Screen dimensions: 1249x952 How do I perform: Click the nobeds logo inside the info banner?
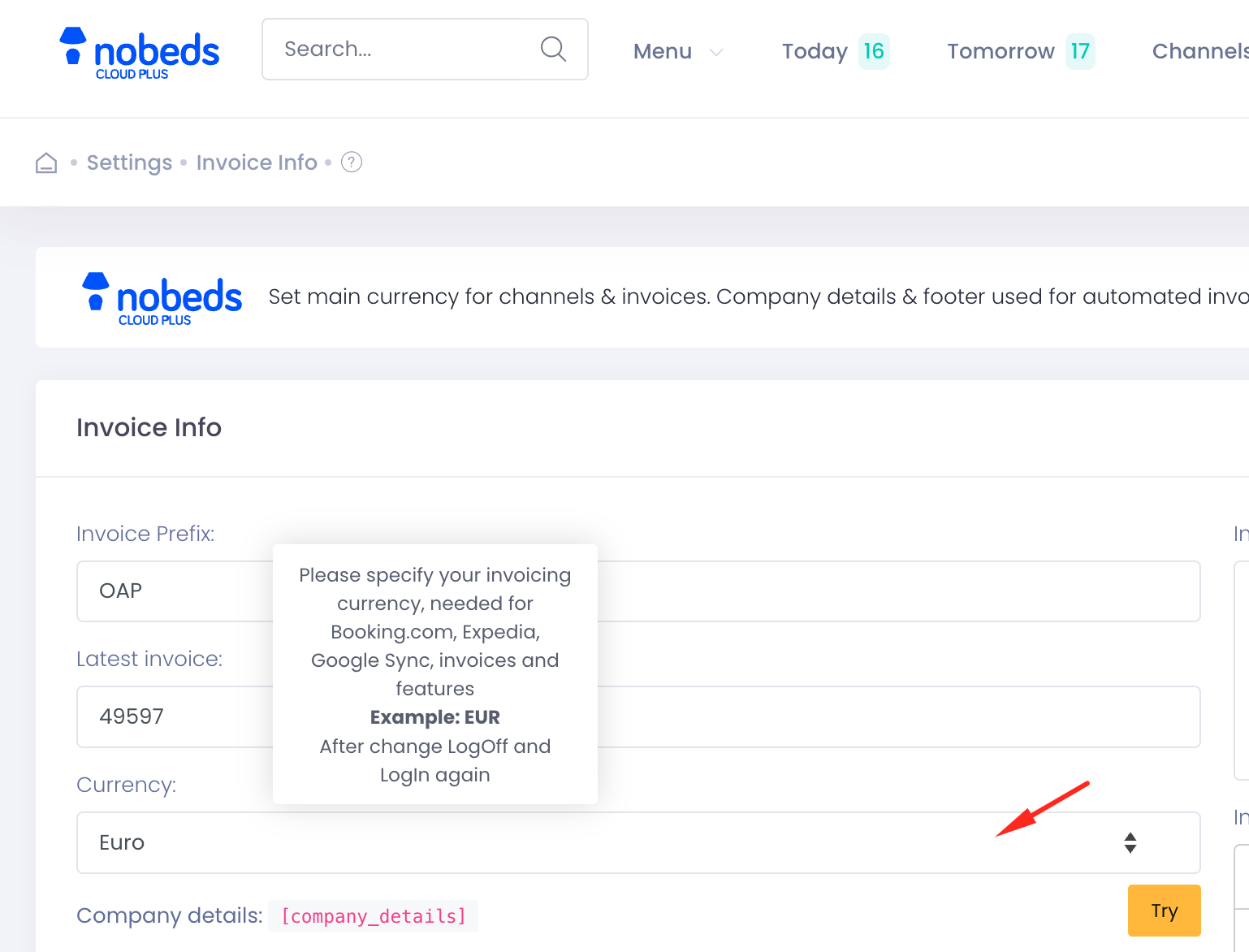162,297
